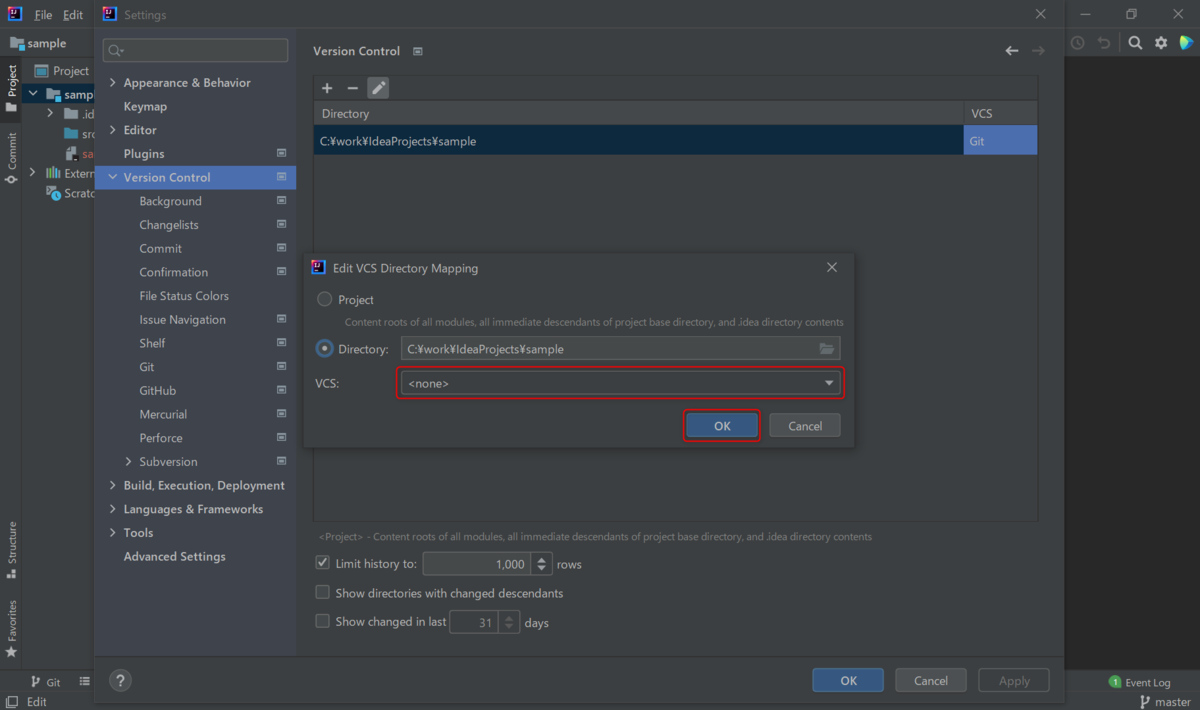Click the help question mark icon

click(x=120, y=681)
